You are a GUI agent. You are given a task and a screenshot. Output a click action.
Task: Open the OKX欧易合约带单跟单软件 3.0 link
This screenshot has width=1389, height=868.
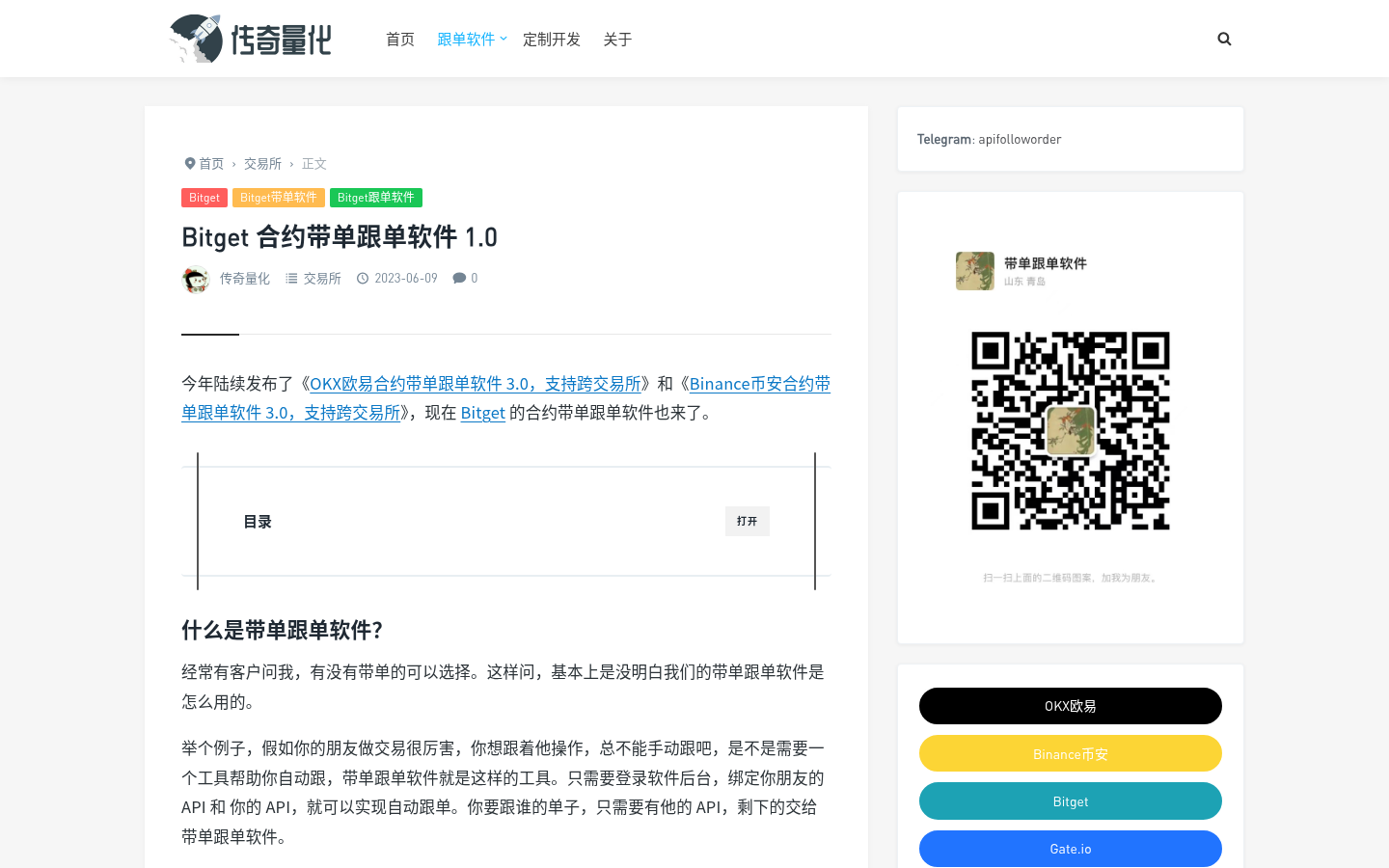pos(476,384)
